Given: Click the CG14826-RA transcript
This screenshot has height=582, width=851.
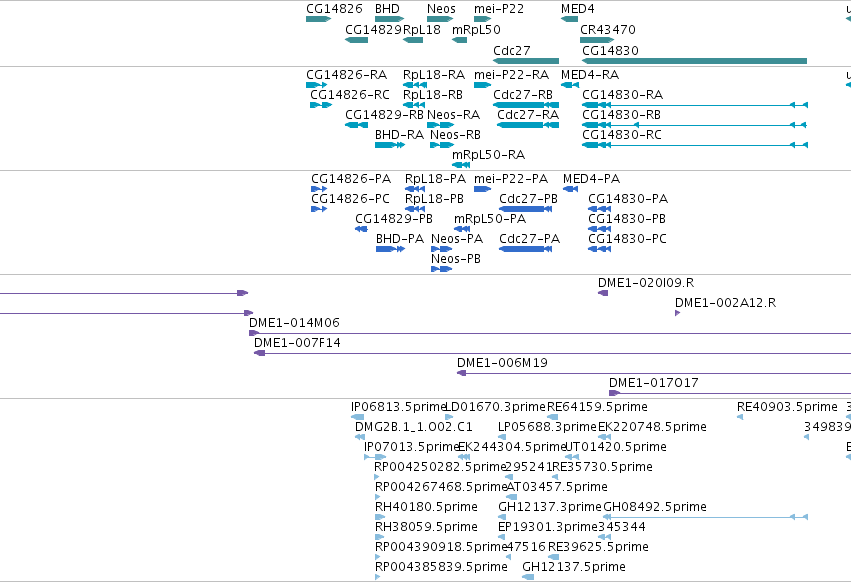Looking at the screenshot, I should point(316,85).
